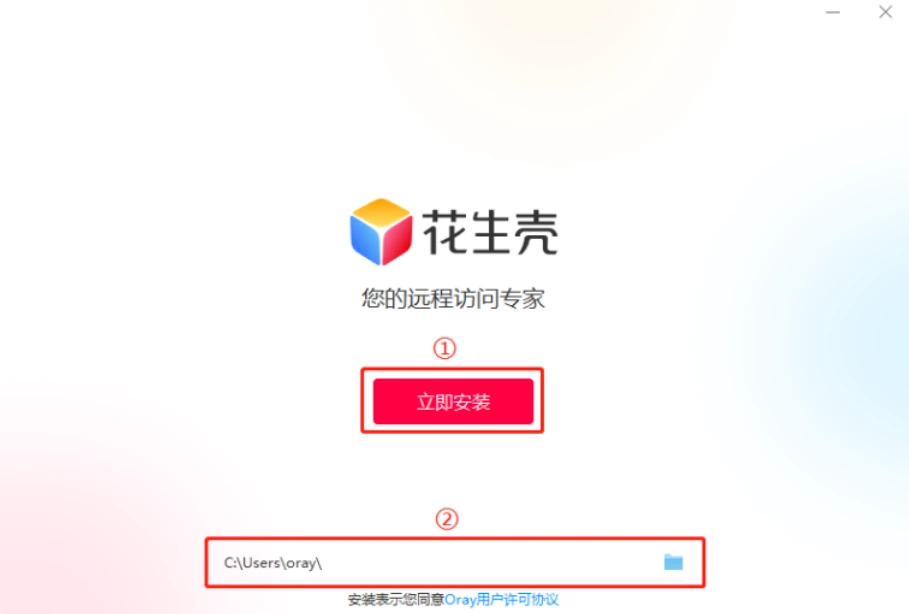
Task: Close the 花生壳 installer window
Action: [x=885, y=12]
